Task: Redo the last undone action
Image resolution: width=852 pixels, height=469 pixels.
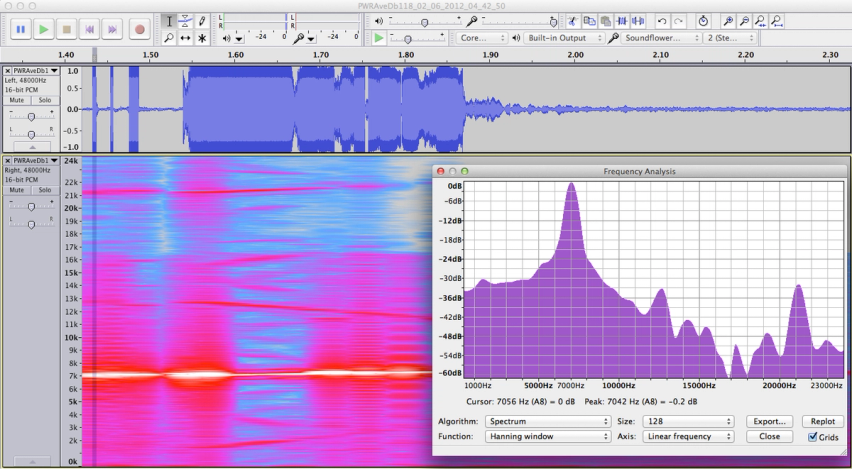Action: click(x=678, y=21)
